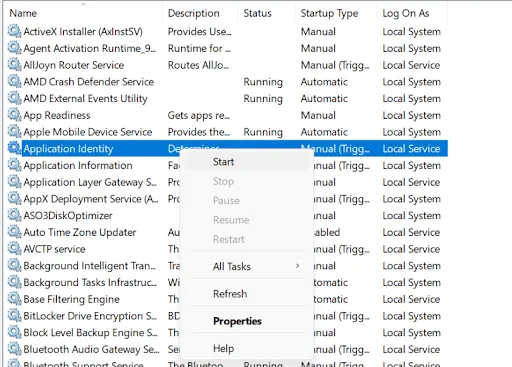The width and height of the screenshot is (512, 367).
Task: Click the AVCTP service gear icon
Action: coord(14,248)
